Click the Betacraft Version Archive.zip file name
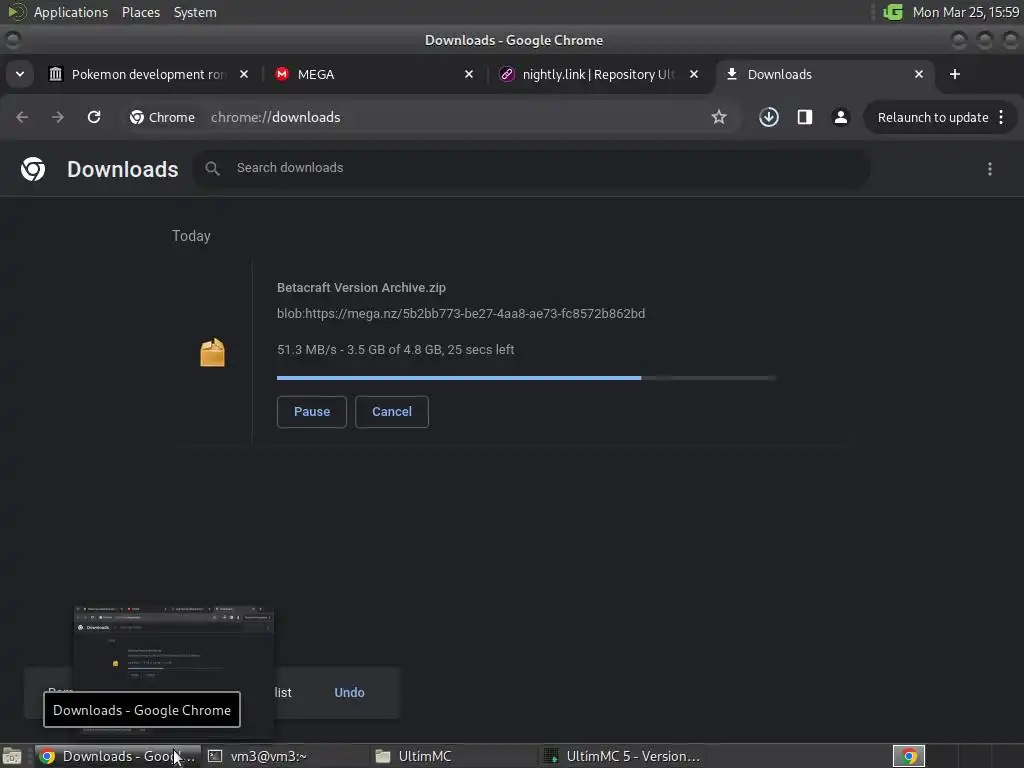 pyautogui.click(x=361, y=288)
